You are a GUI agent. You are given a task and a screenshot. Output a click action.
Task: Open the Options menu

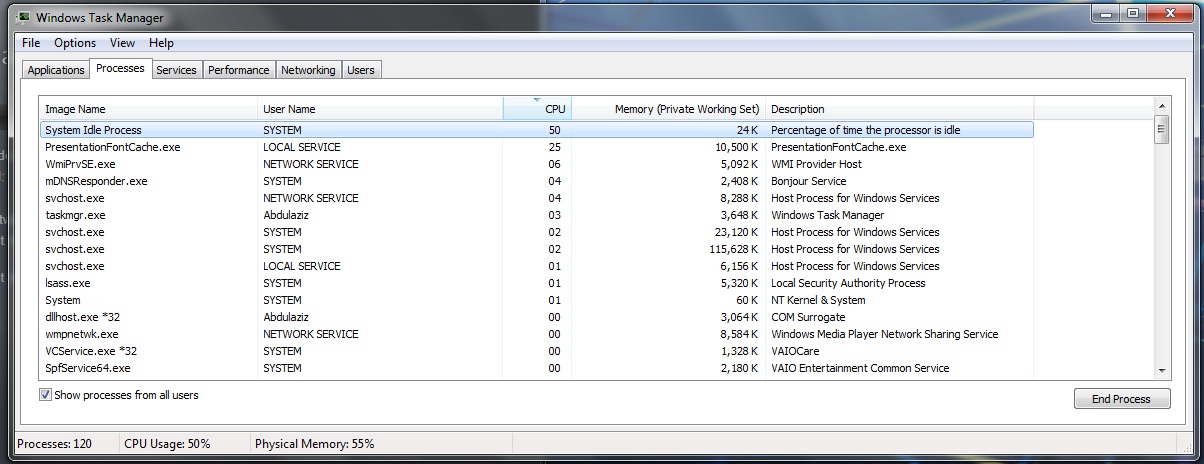point(75,43)
